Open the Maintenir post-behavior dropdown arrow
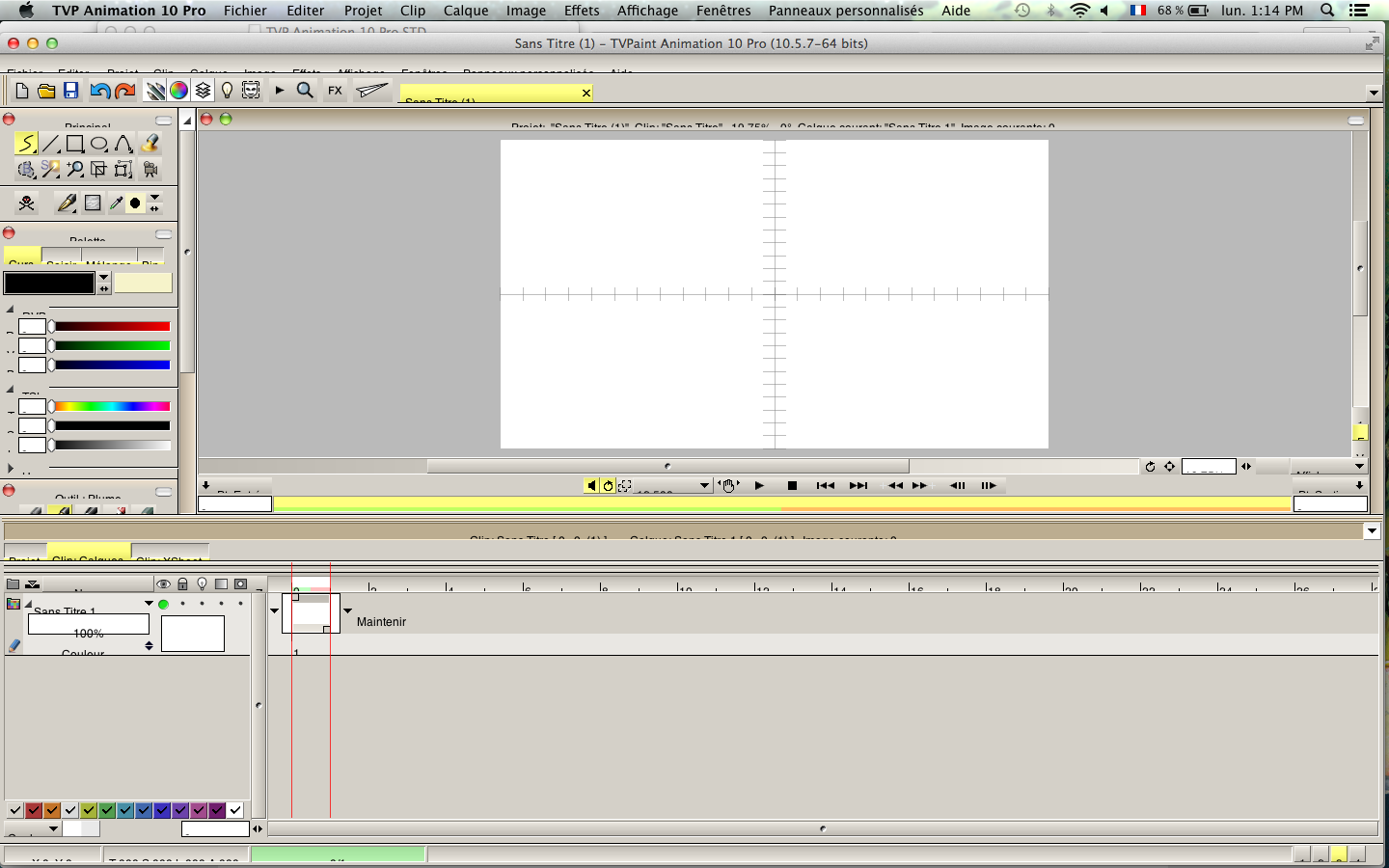The width and height of the screenshot is (1389, 868). pos(348,610)
